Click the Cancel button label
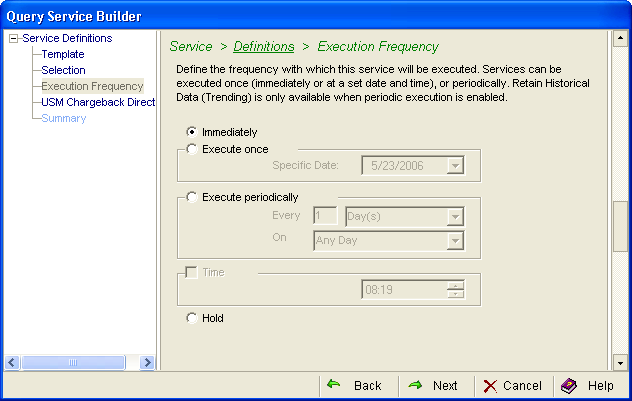632x401 pixels. click(x=522, y=386)
